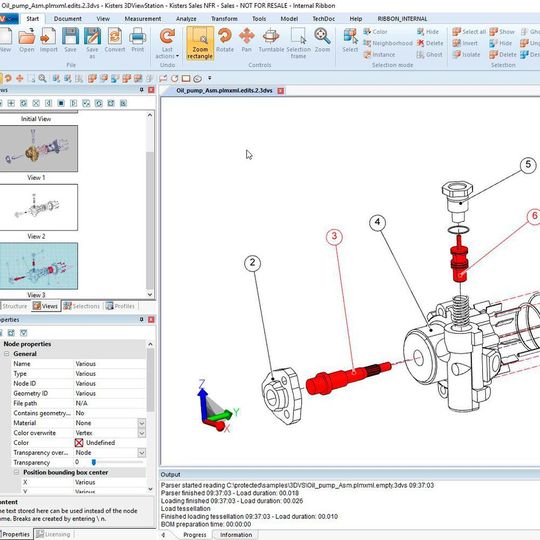Pin the Properties panel

coord(141,320)
